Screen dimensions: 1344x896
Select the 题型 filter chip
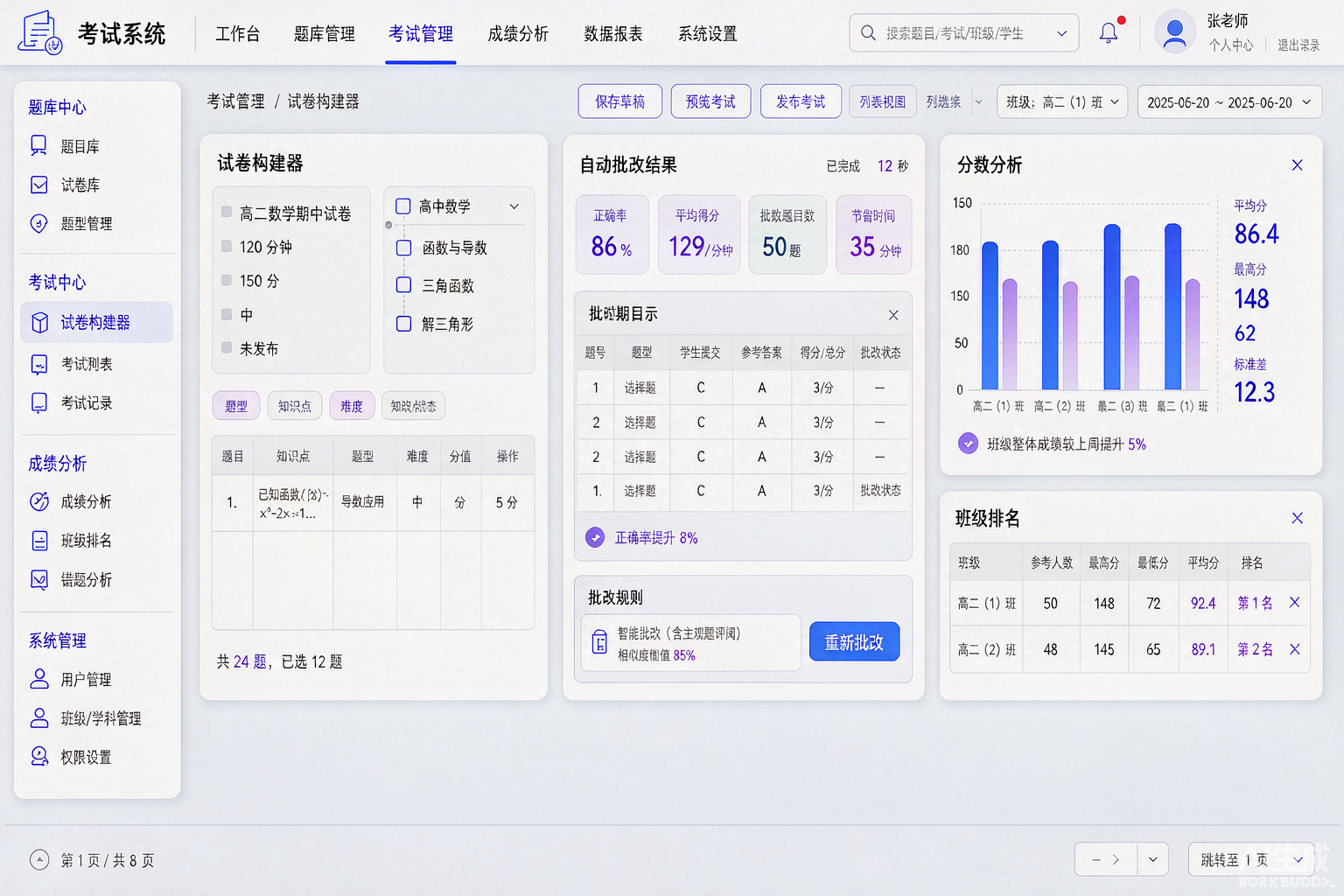(236, 406)
